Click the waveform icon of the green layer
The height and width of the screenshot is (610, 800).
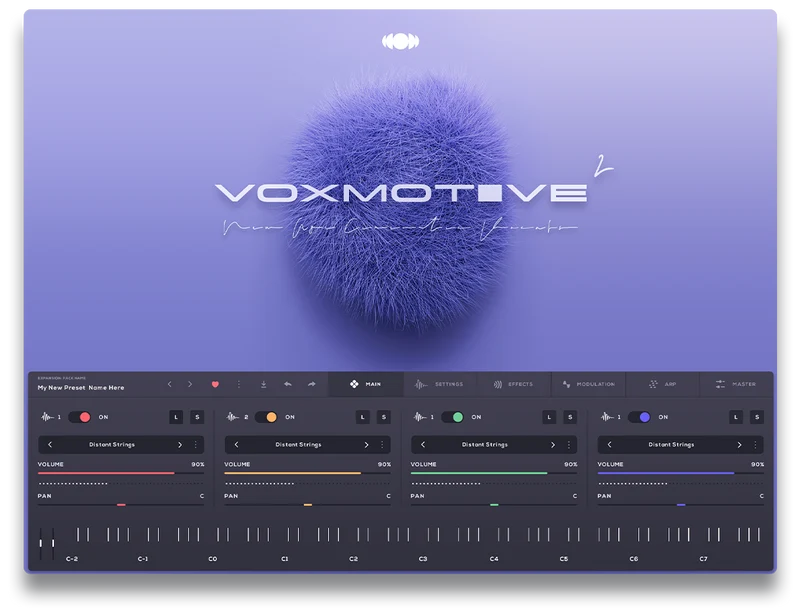pos(419,417)
